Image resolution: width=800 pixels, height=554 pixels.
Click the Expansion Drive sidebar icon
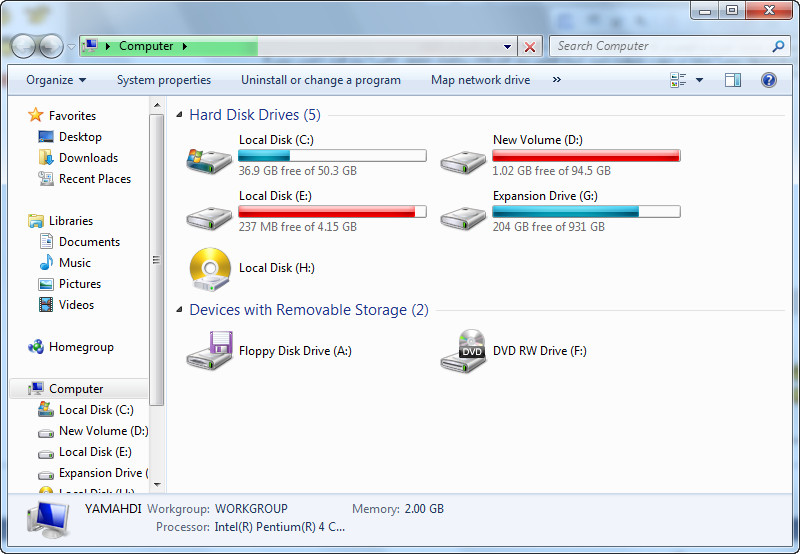pos(46,475)
